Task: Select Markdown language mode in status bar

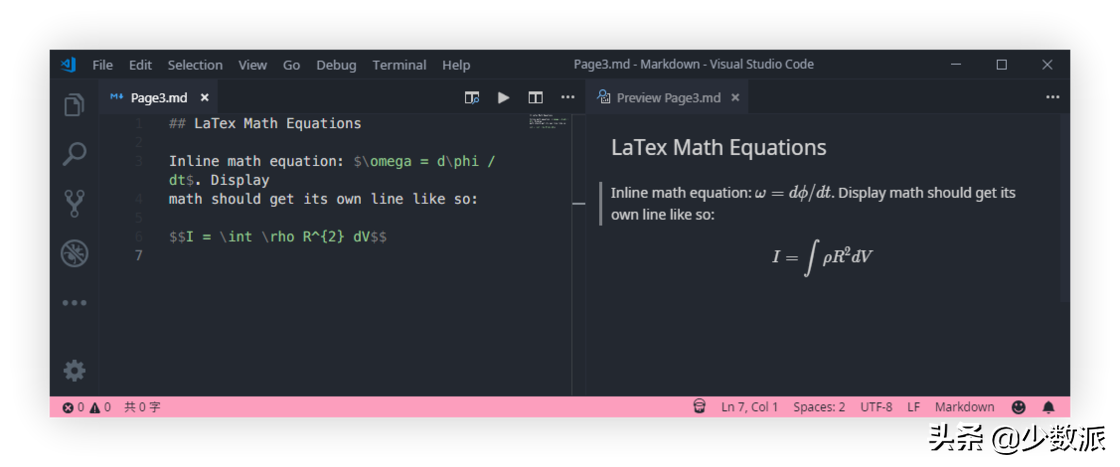Action: (x=964, y=407)
